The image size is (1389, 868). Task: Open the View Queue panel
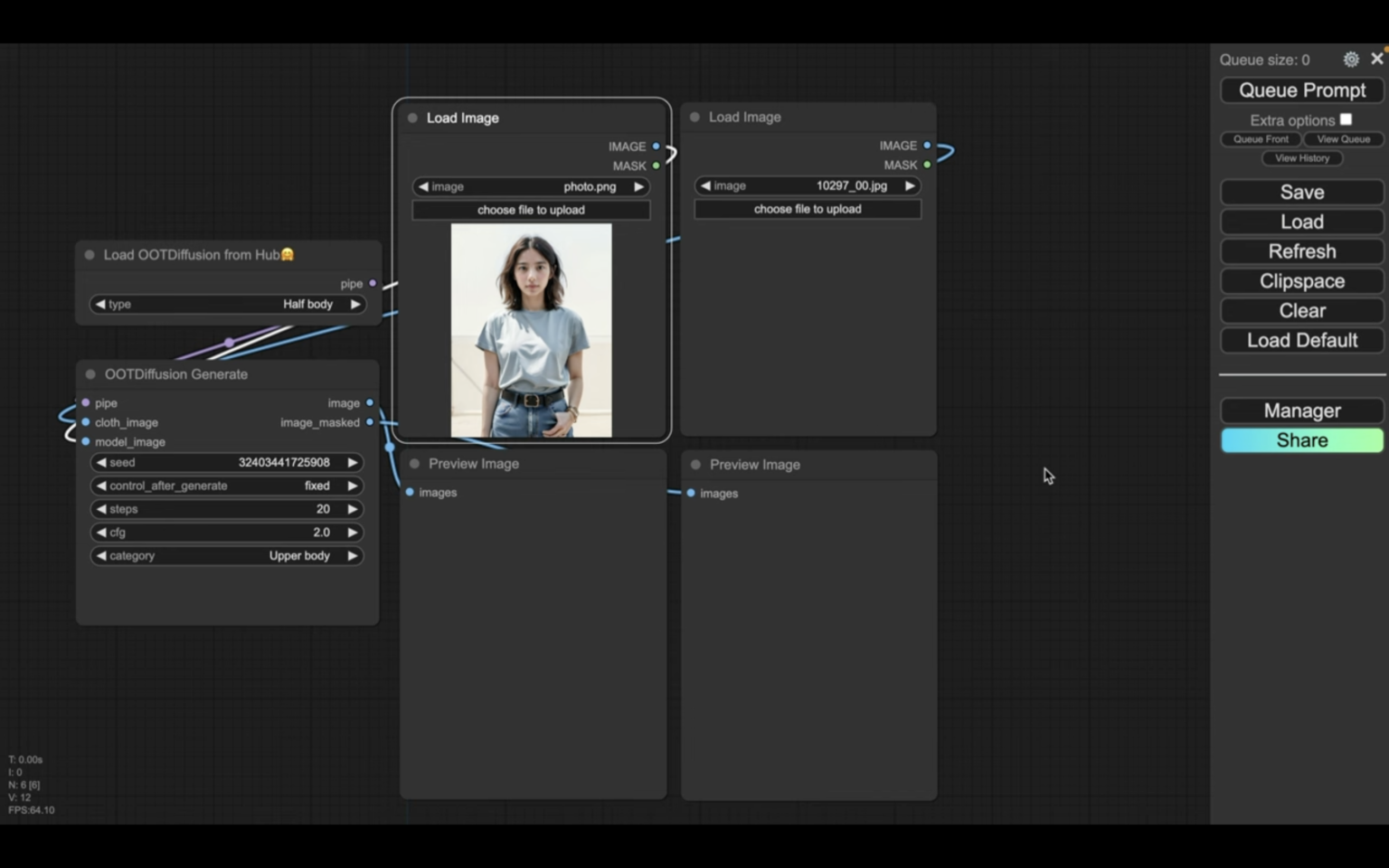point(1343,139)
